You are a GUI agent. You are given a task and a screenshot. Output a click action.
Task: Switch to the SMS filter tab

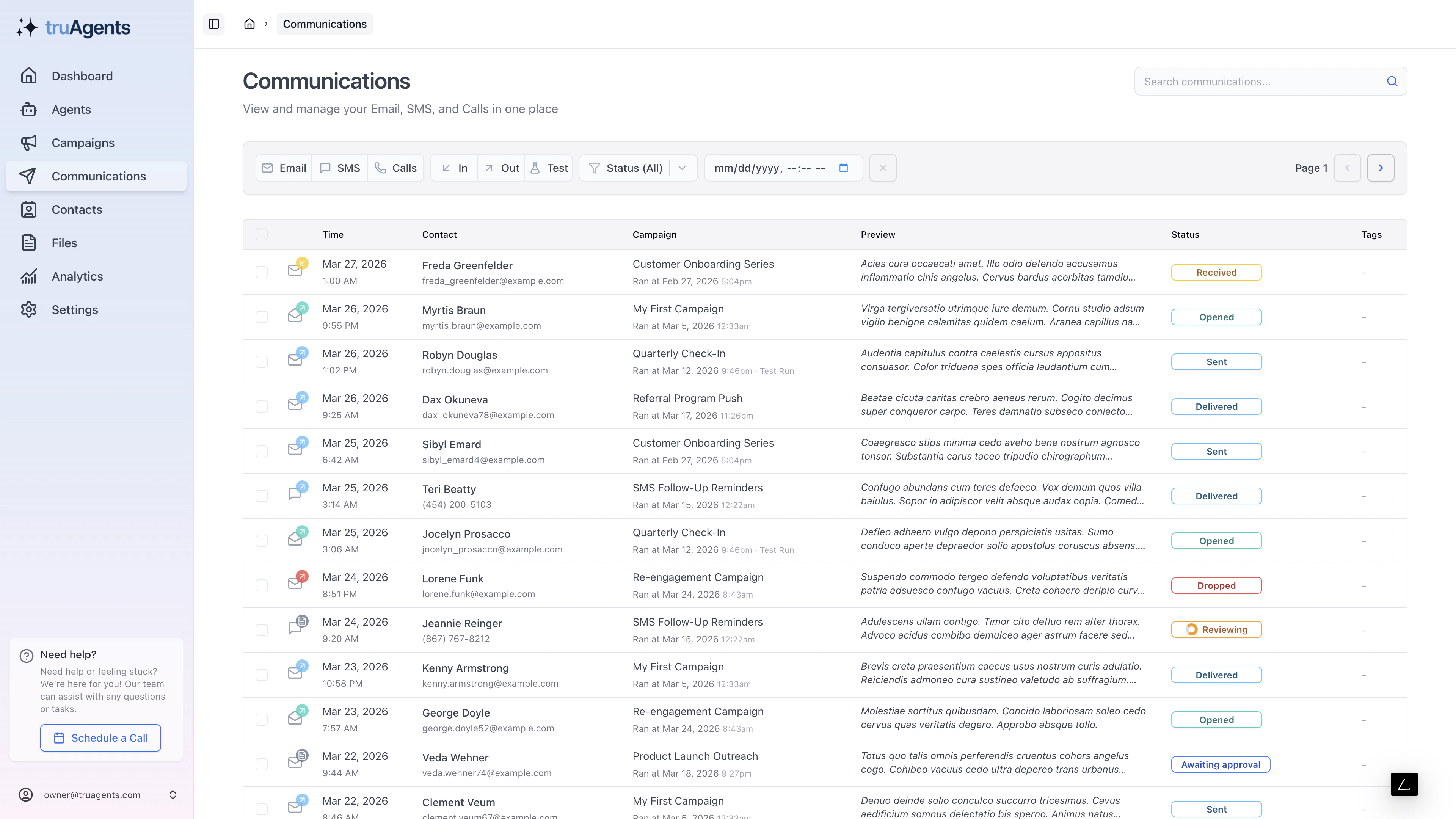click(x=340, y=168)
